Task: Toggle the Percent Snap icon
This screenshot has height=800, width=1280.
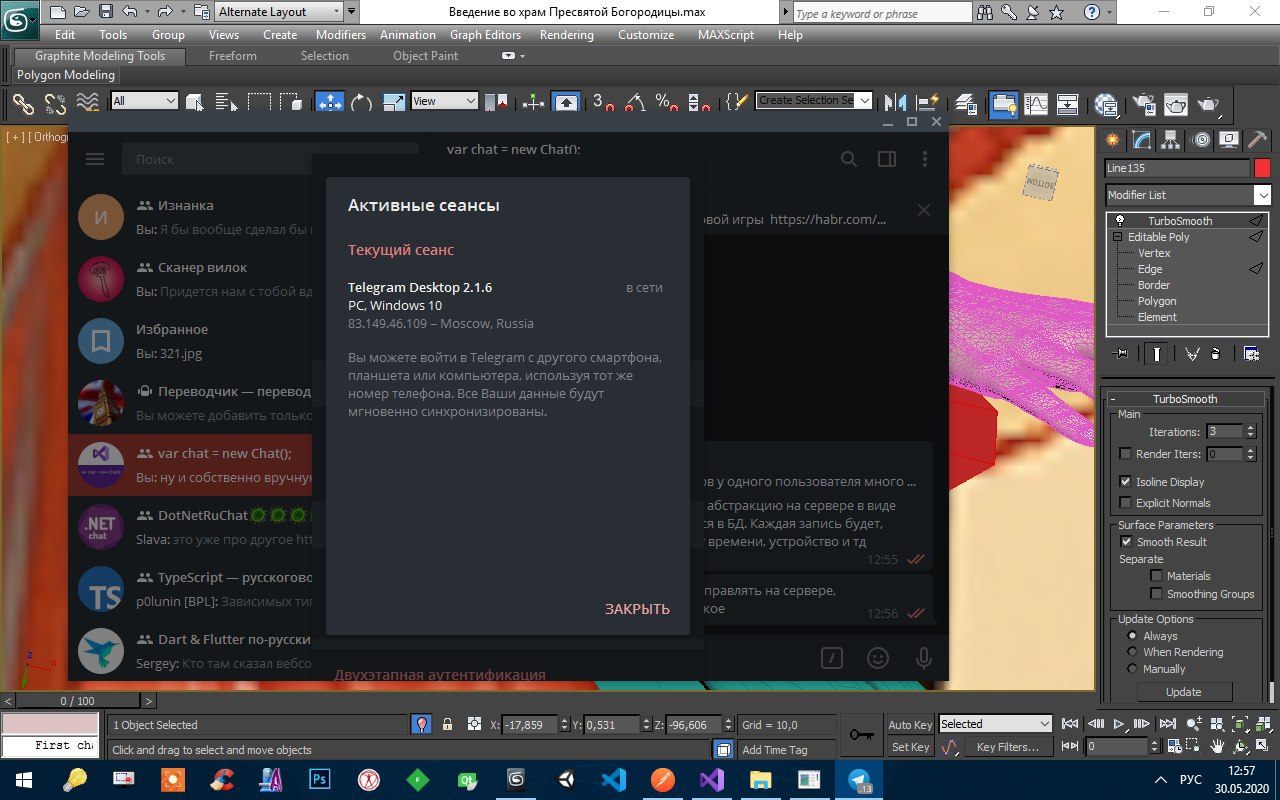Action: point(667,102)
